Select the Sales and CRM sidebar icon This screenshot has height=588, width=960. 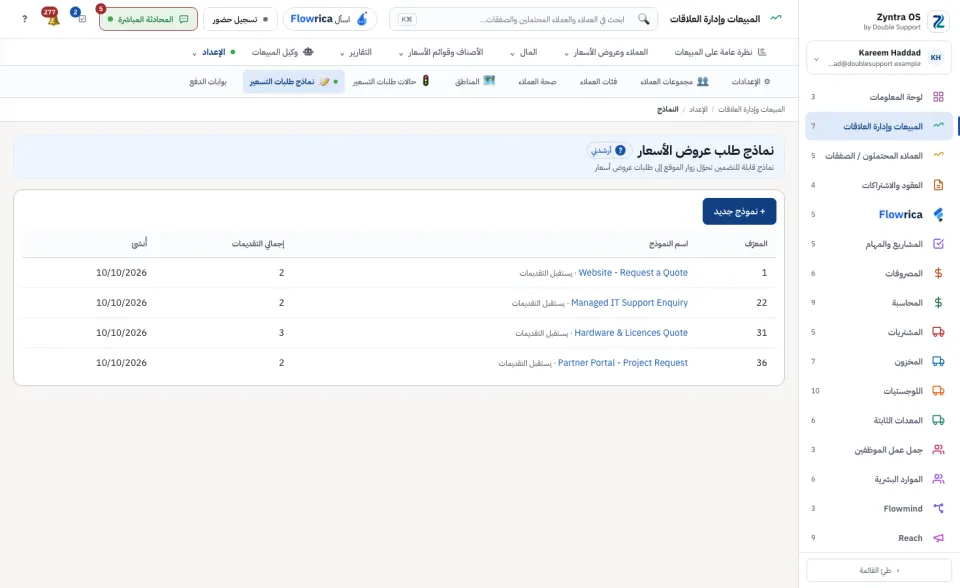click(x=938, y=126)
